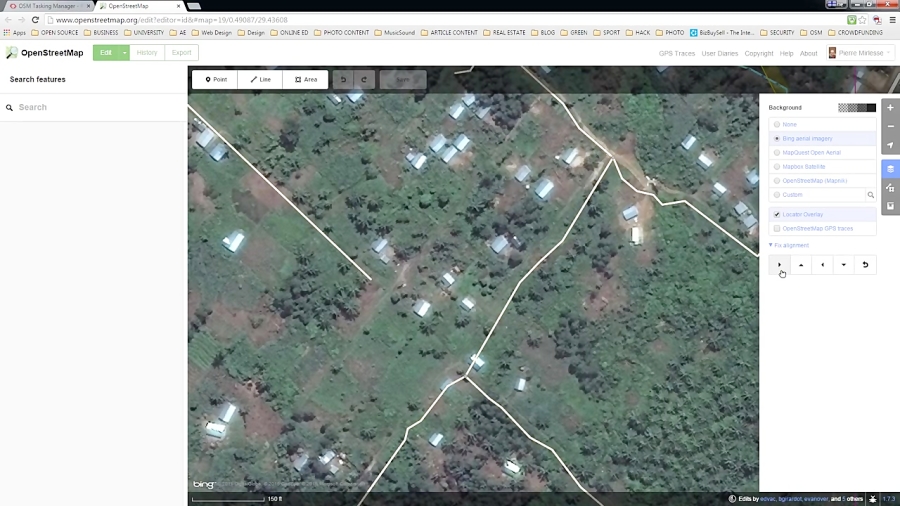Select the Area drawing tool

[305, 80]
